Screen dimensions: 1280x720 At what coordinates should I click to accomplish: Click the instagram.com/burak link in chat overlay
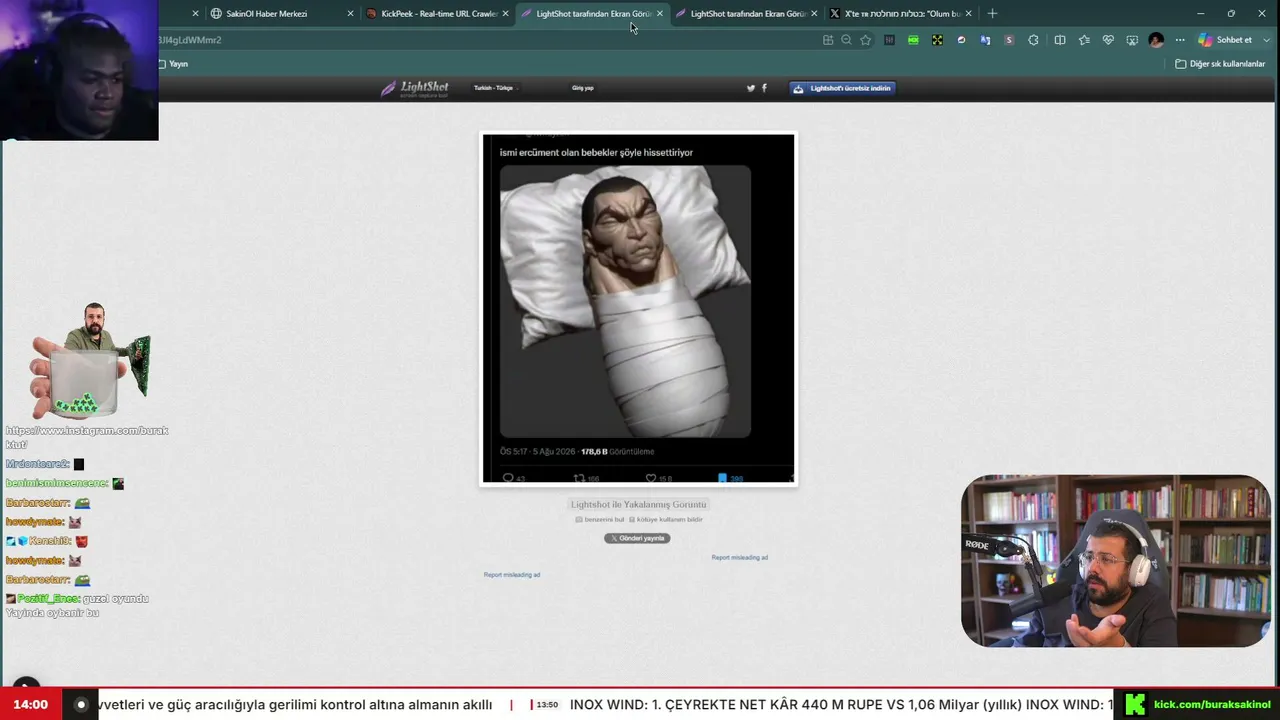87,437
